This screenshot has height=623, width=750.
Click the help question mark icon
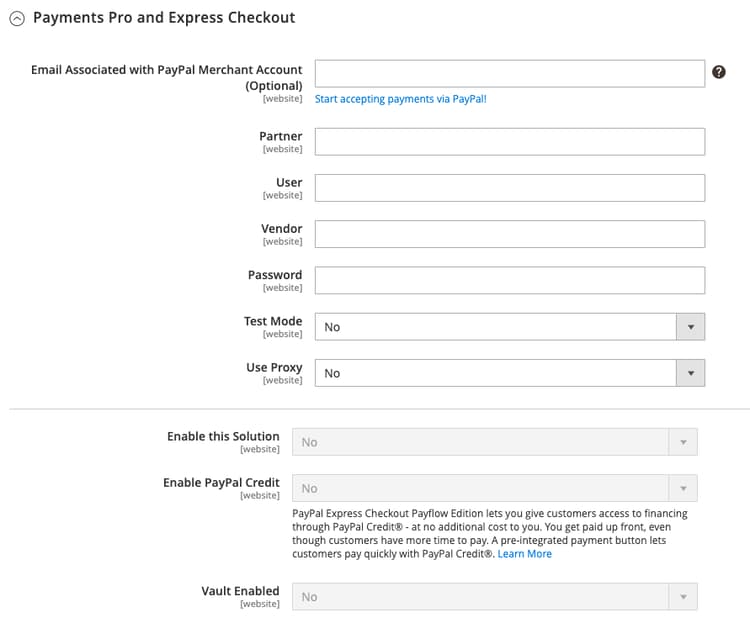click(x=718, y=72)
